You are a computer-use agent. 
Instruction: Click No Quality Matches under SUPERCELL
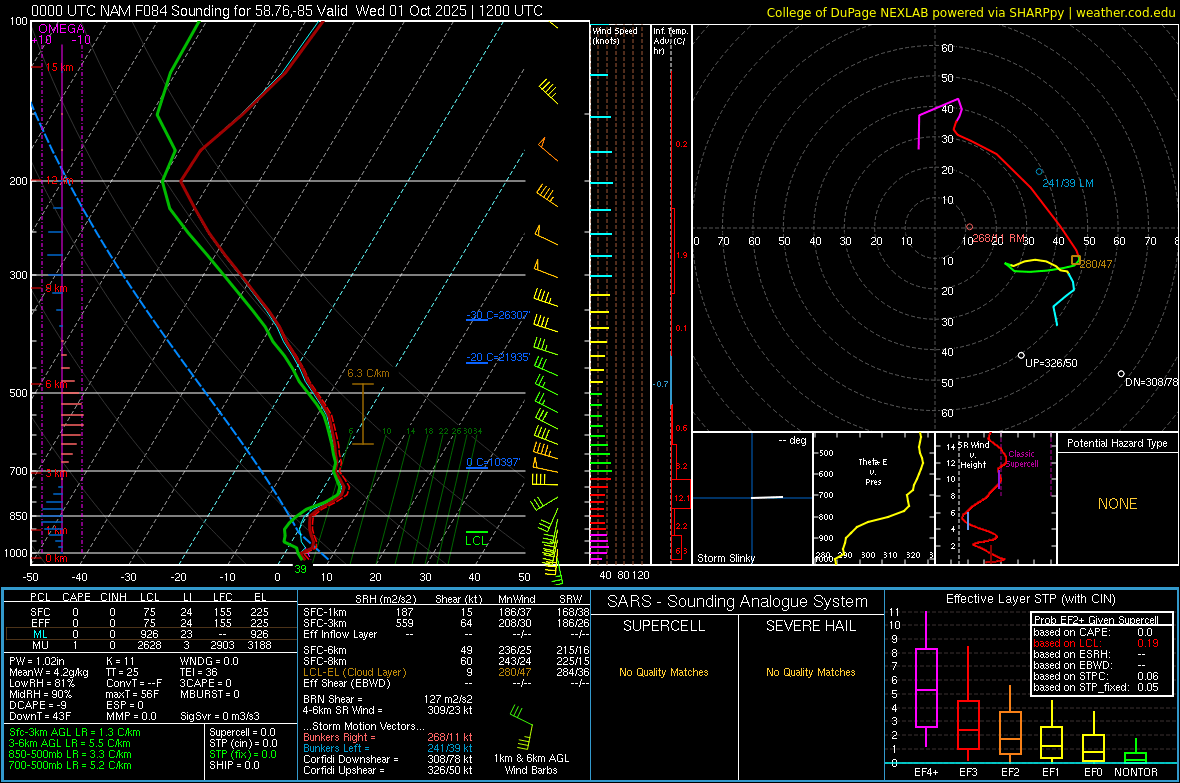point(664,672)
